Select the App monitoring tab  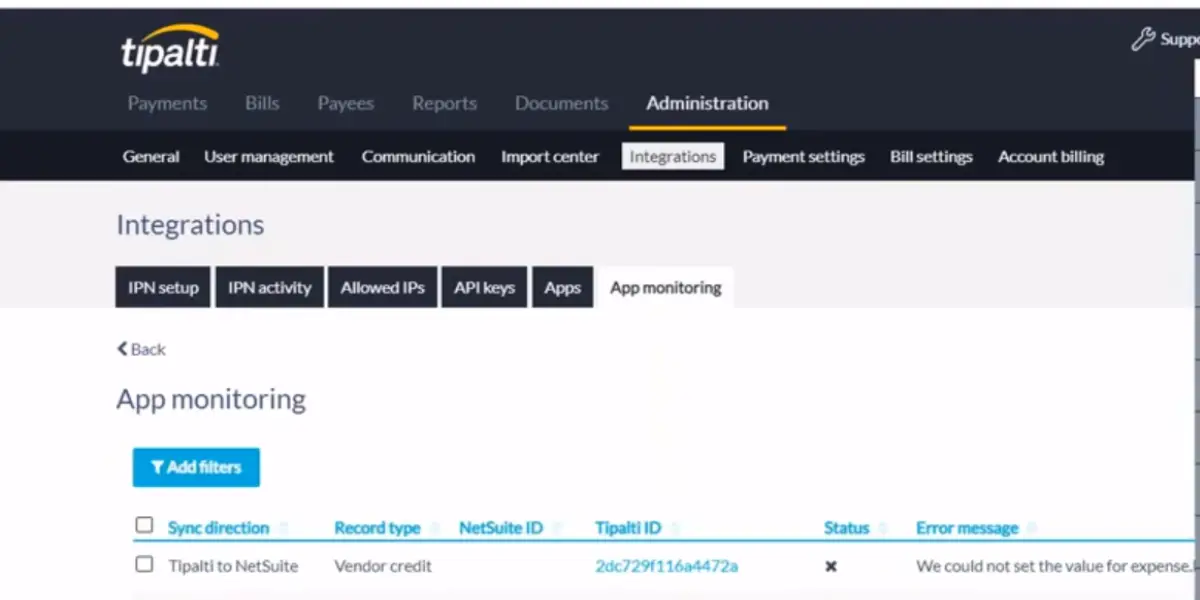point(665,287)
